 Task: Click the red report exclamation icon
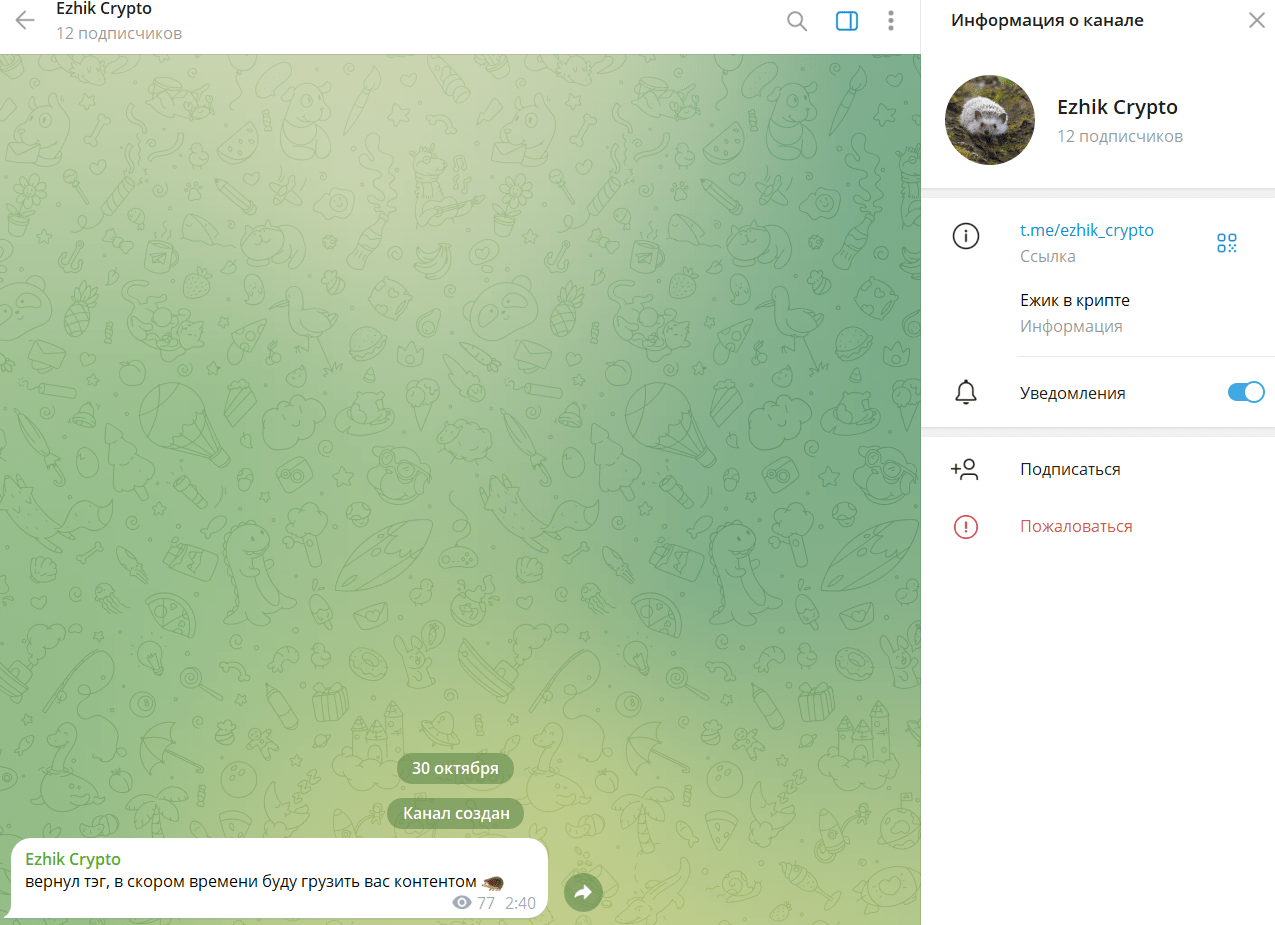pyautogui.click(x=966, y=527)
